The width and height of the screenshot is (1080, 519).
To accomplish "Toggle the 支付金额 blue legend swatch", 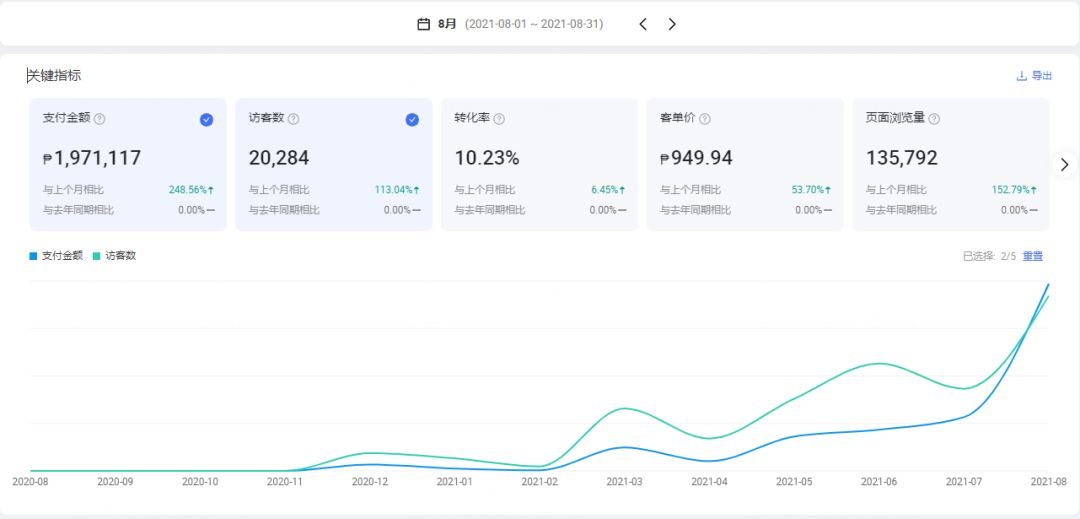I will [33, 256].
